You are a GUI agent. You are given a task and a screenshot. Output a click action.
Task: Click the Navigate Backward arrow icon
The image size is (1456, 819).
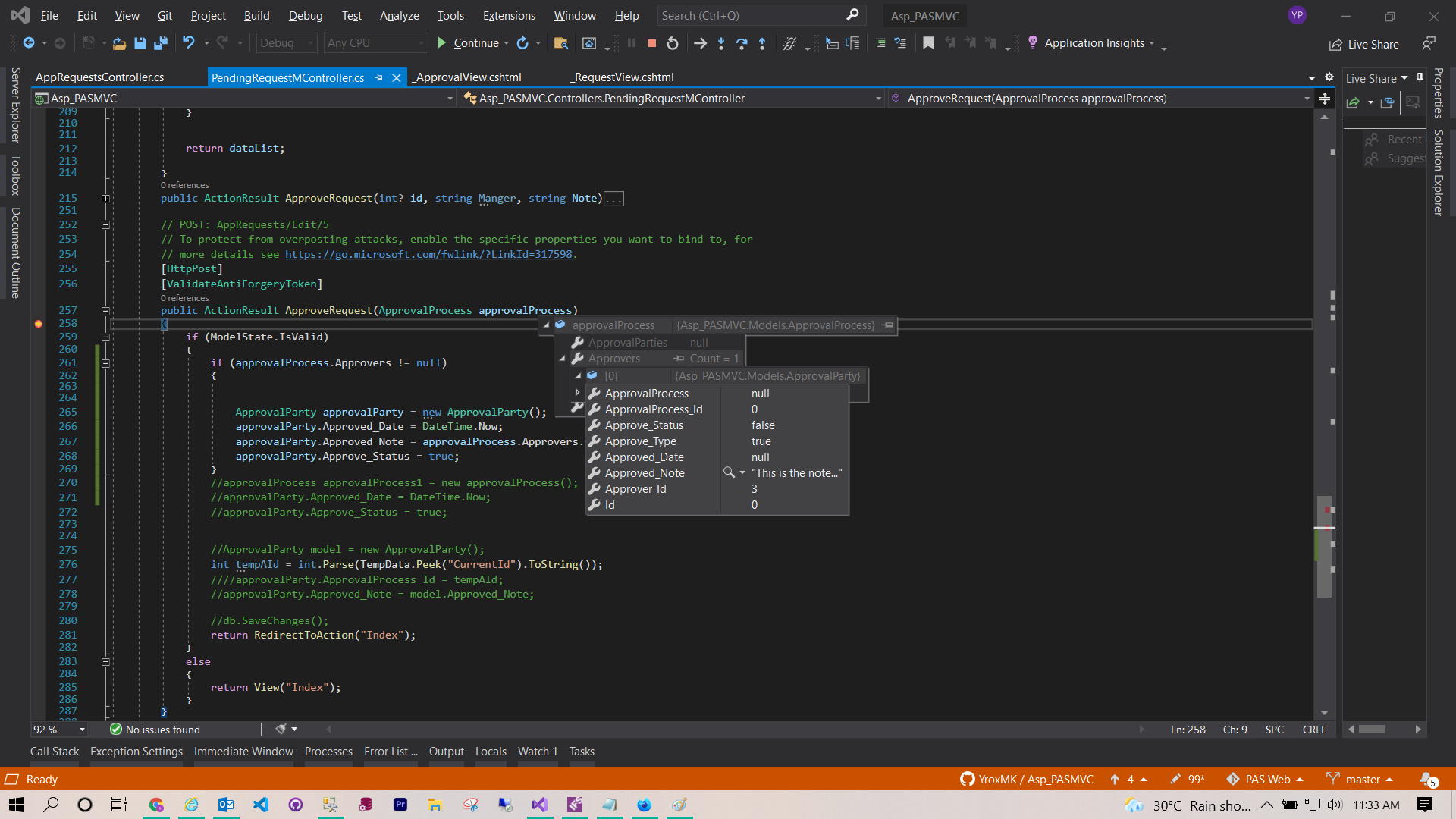pos(29,43)
